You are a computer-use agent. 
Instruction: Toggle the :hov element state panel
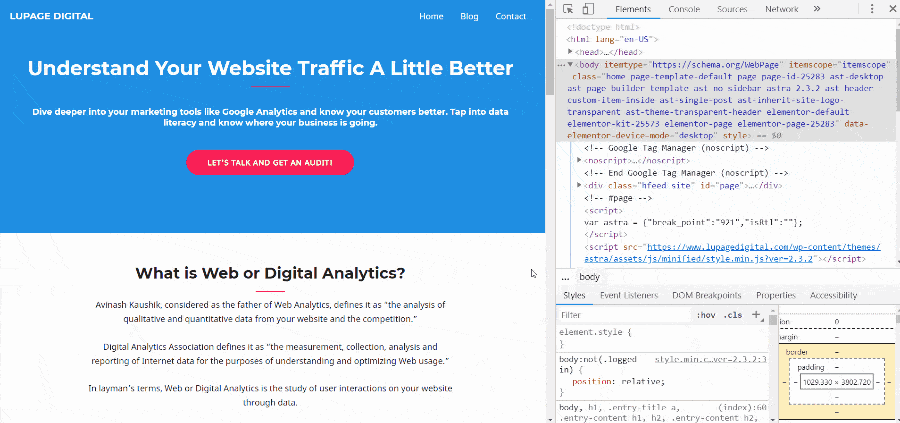click(705, 315)
